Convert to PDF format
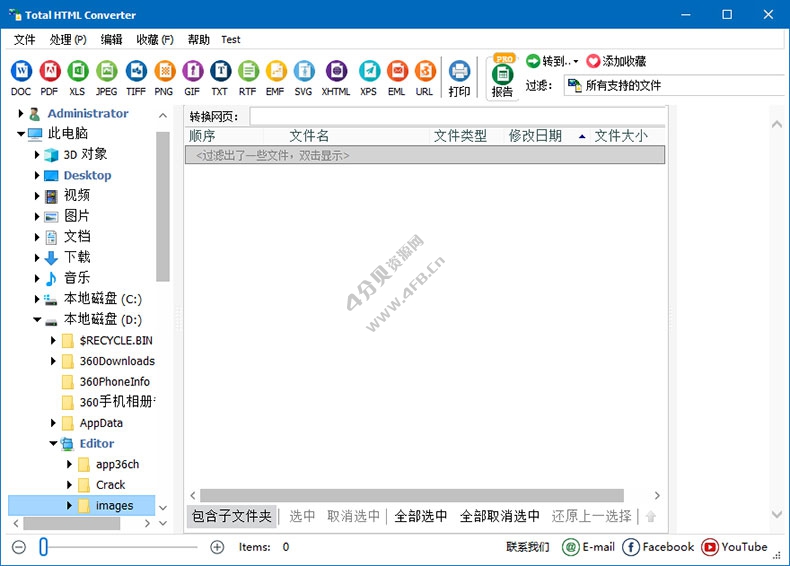 (x=49, y=78)
